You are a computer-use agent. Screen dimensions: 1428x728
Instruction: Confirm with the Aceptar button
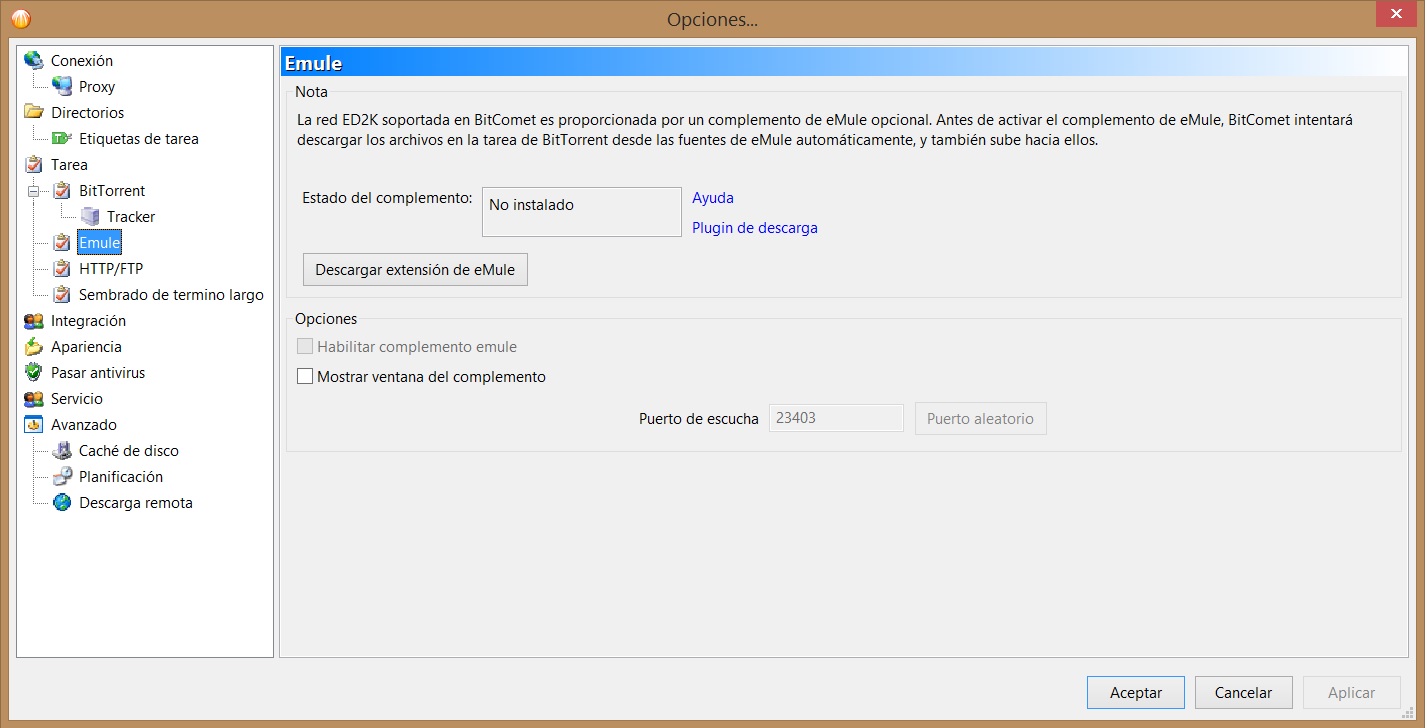click(1135, 692)
